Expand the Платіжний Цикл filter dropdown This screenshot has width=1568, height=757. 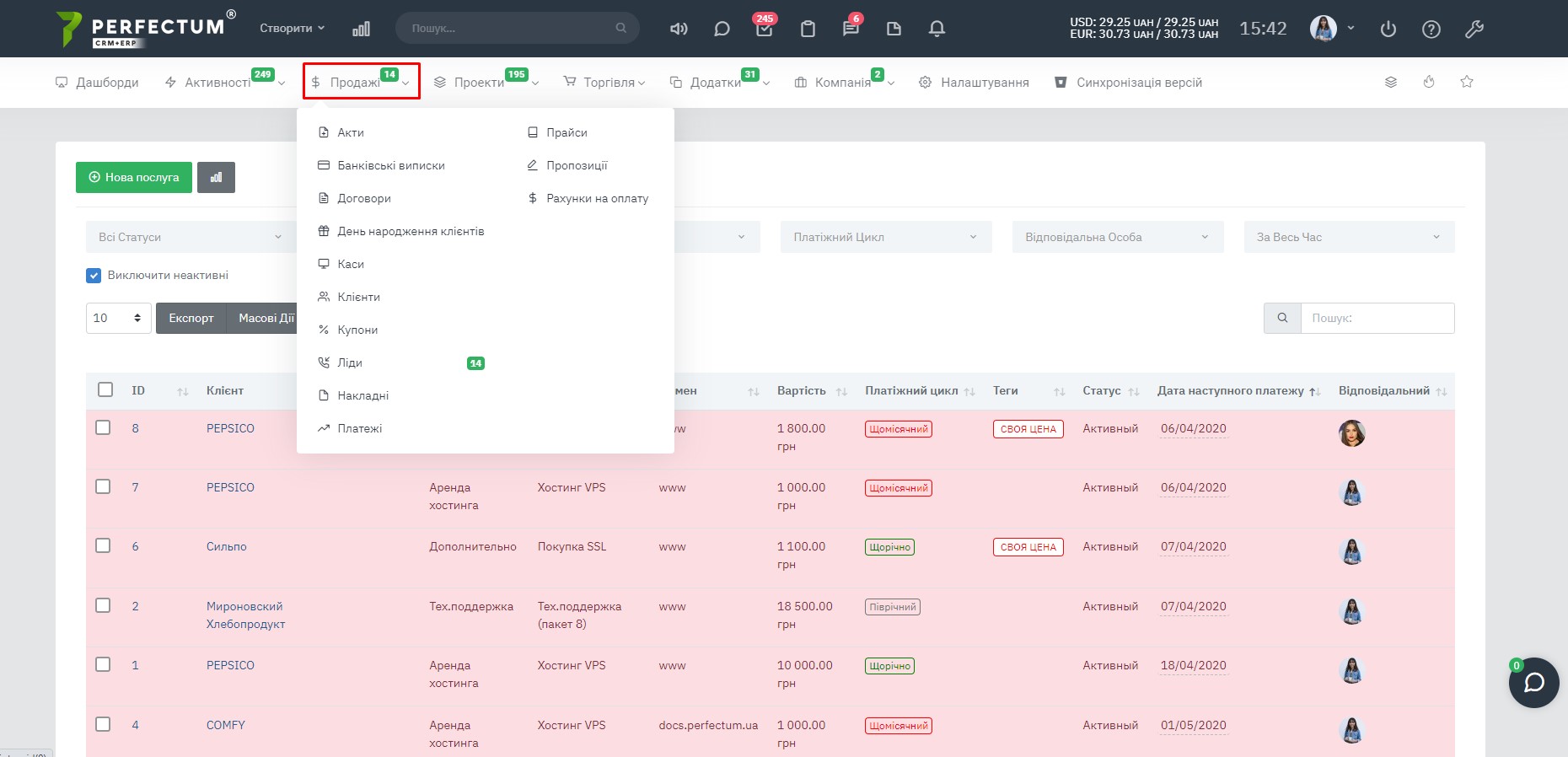[885, 237]
